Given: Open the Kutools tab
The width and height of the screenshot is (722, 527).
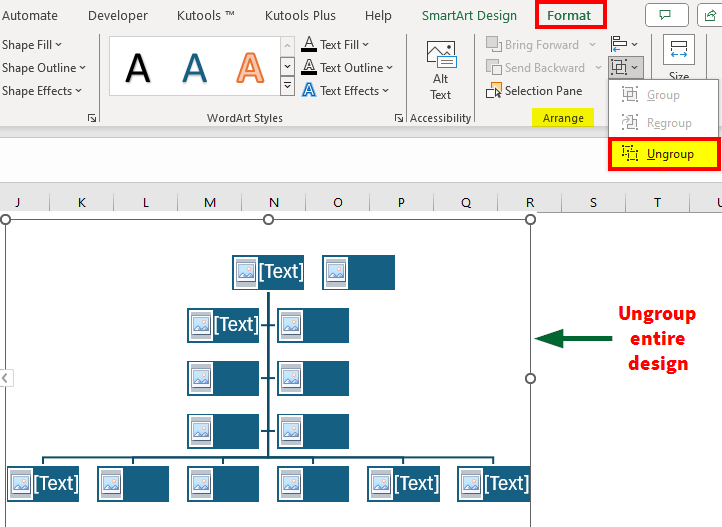Looking at the screenshot, I should [205, 16].
